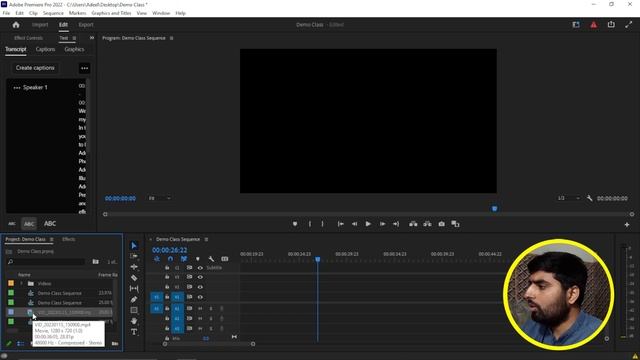Select the Slip tool
This screenshot has height=360, width=640.
pos(134,288)
